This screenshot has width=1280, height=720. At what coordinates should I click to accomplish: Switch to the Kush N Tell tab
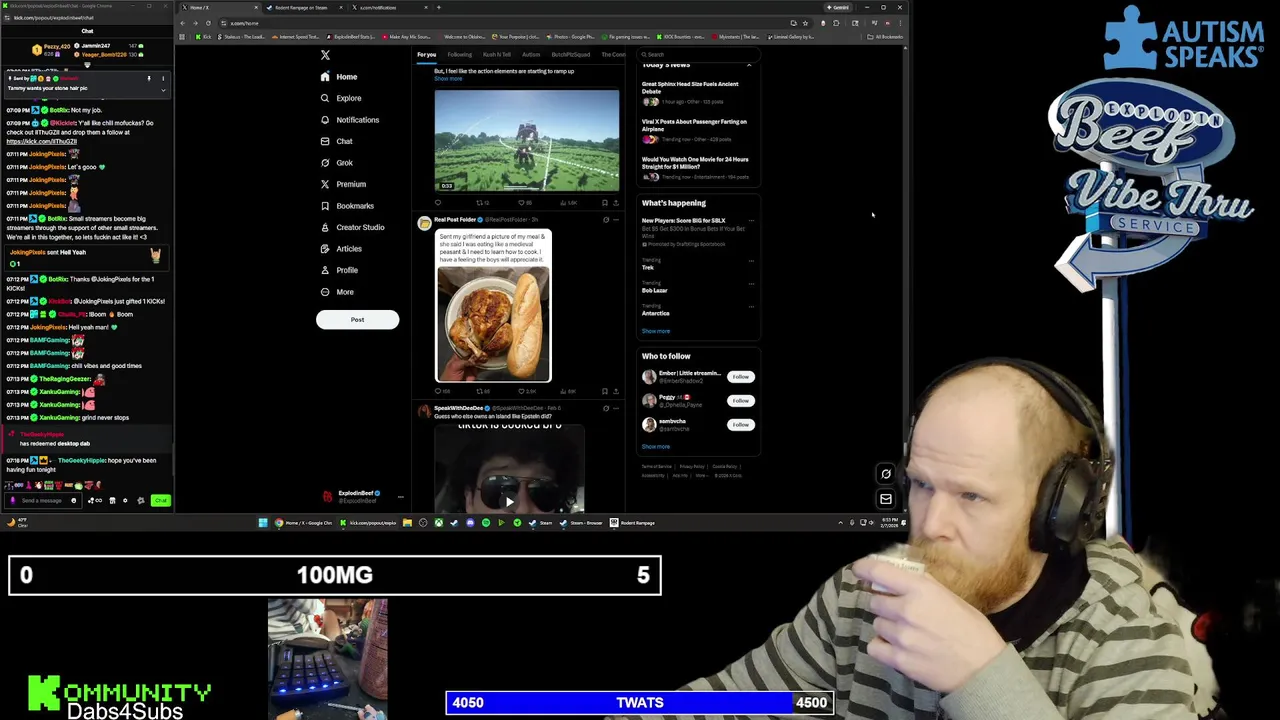(x=497, y=55)
